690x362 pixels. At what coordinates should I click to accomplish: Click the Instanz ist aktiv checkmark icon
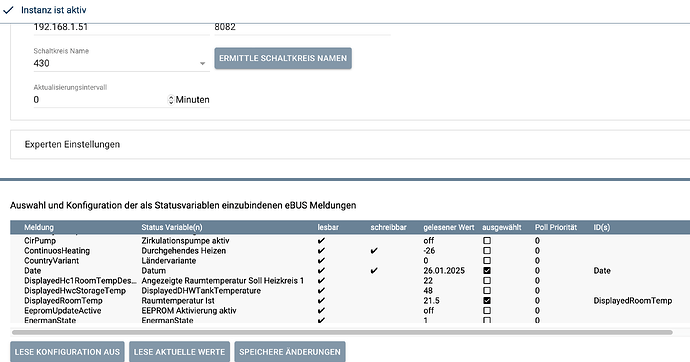(8, 10)
